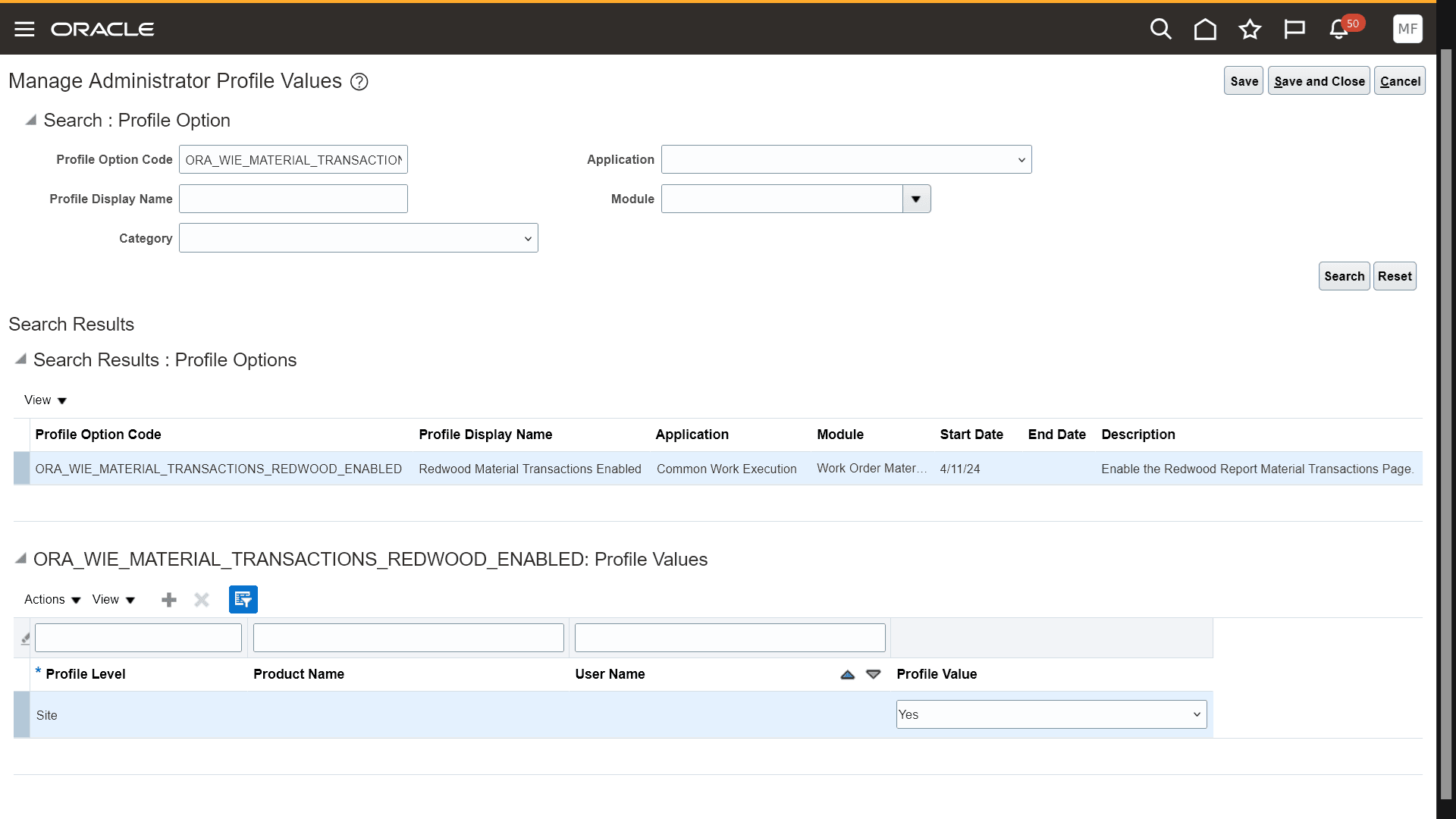Open help for Manage Administrator Profile Values
The image size is (1456, 819).
coord(359,81)
